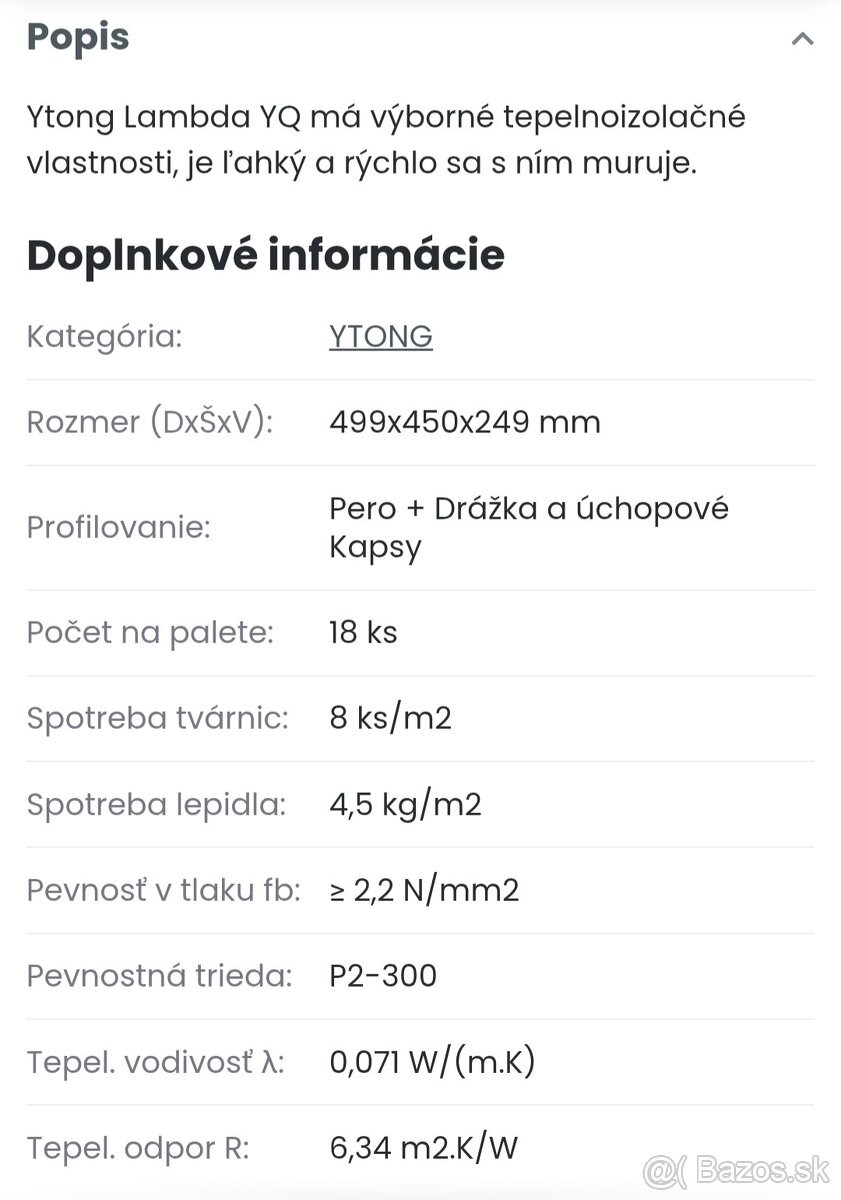The height and width of the screenshot is (1200, 841).
Task: Select the 4,5 kg/m2 glue consumption value
Action: 405,805
